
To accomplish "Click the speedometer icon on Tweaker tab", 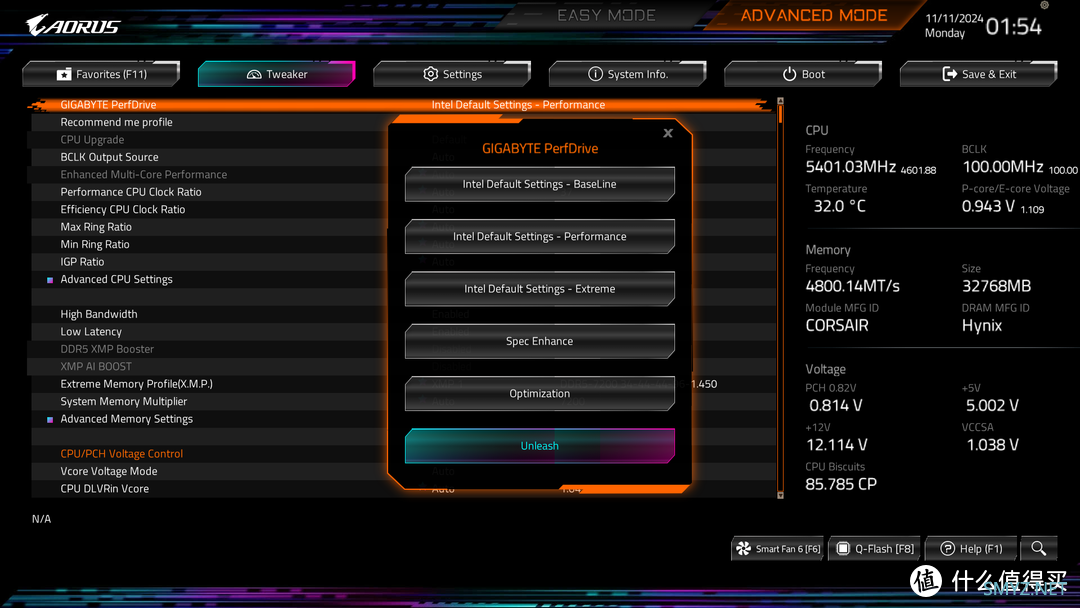I will pos(254,74).
